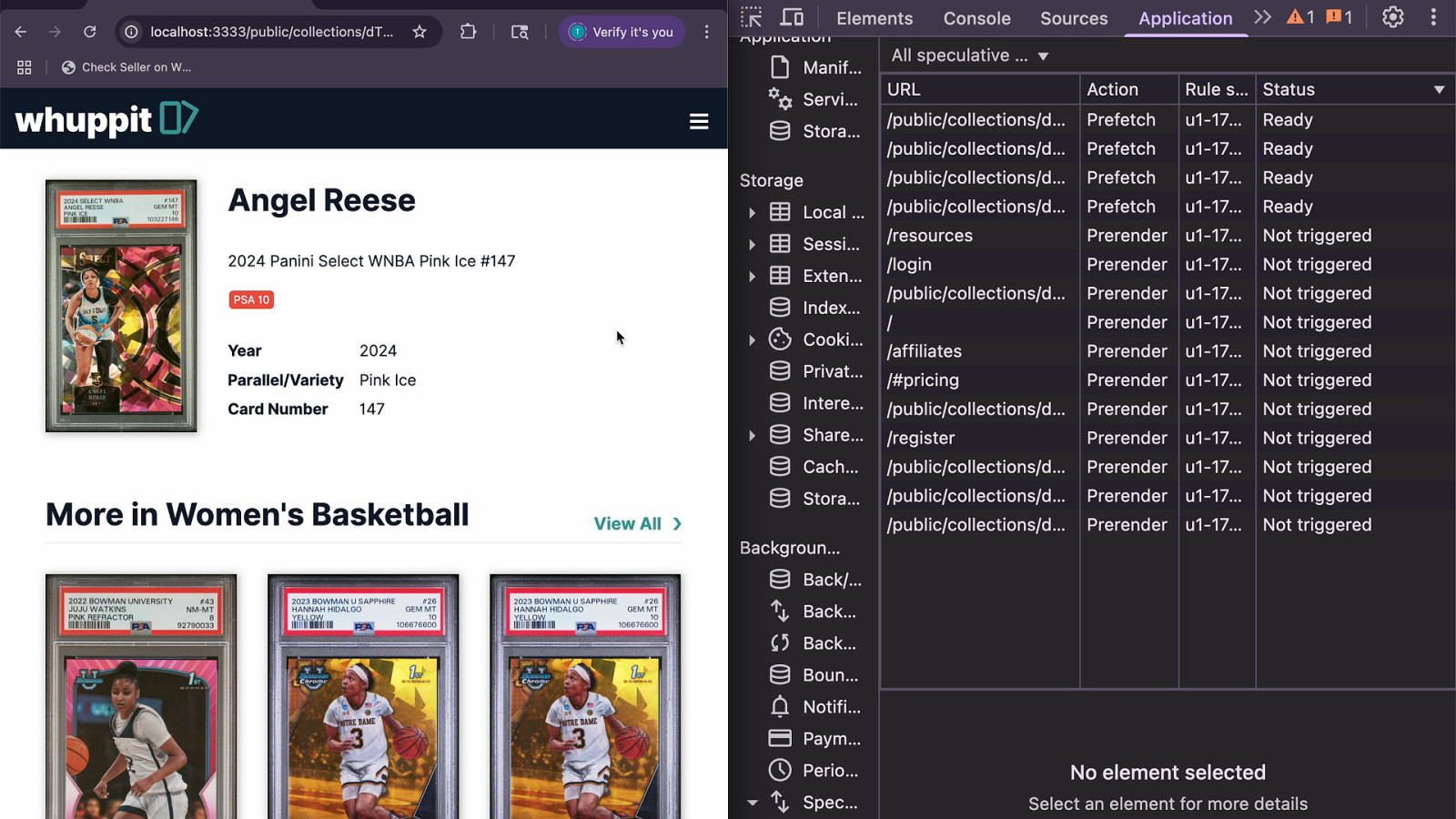Image resolution: width=1456 pixels, height=819 pixels.
Task: Open DevTools settings gear
Action: 1392,17
